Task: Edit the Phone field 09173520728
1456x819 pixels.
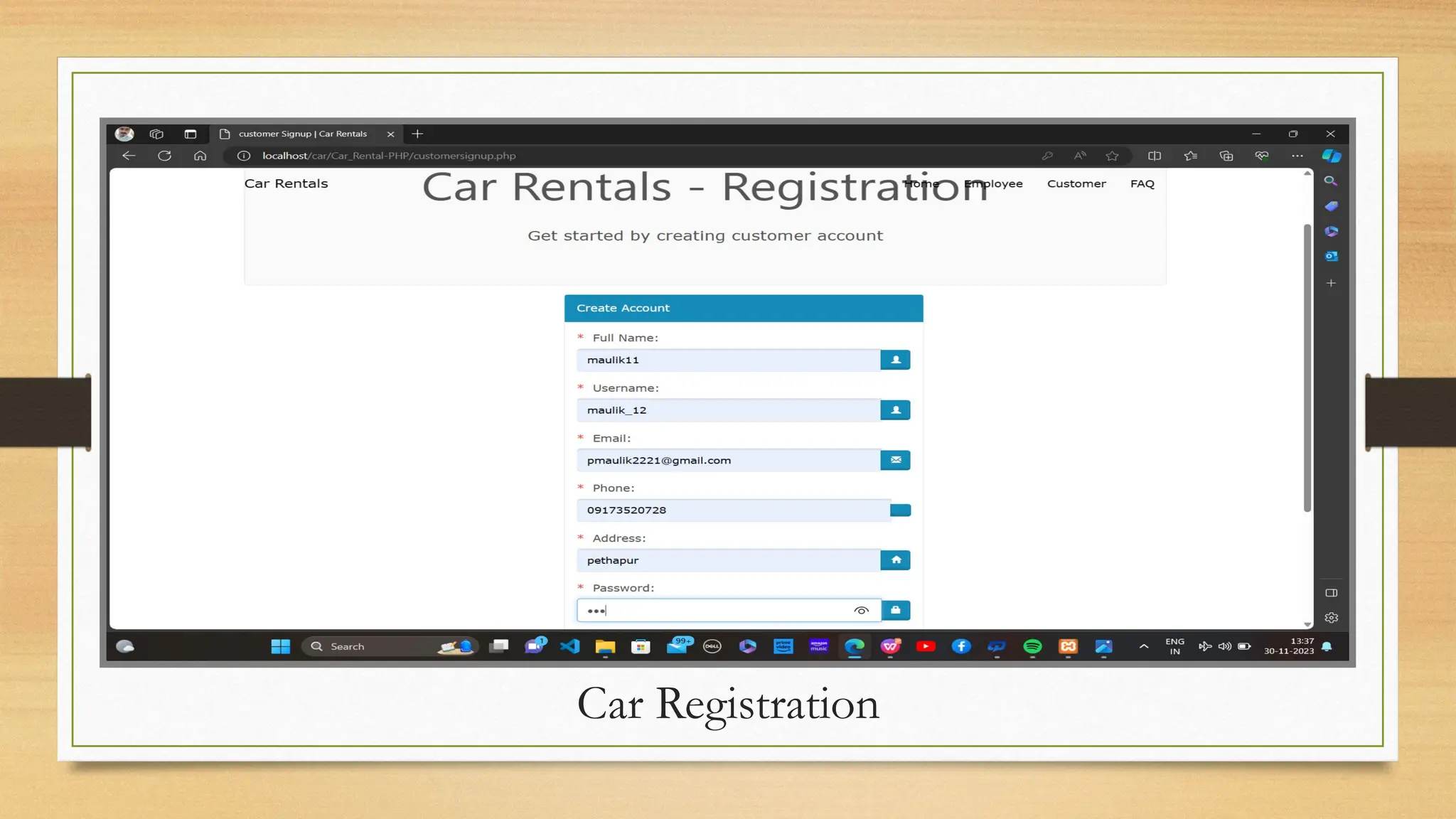Action: [733, 510]
